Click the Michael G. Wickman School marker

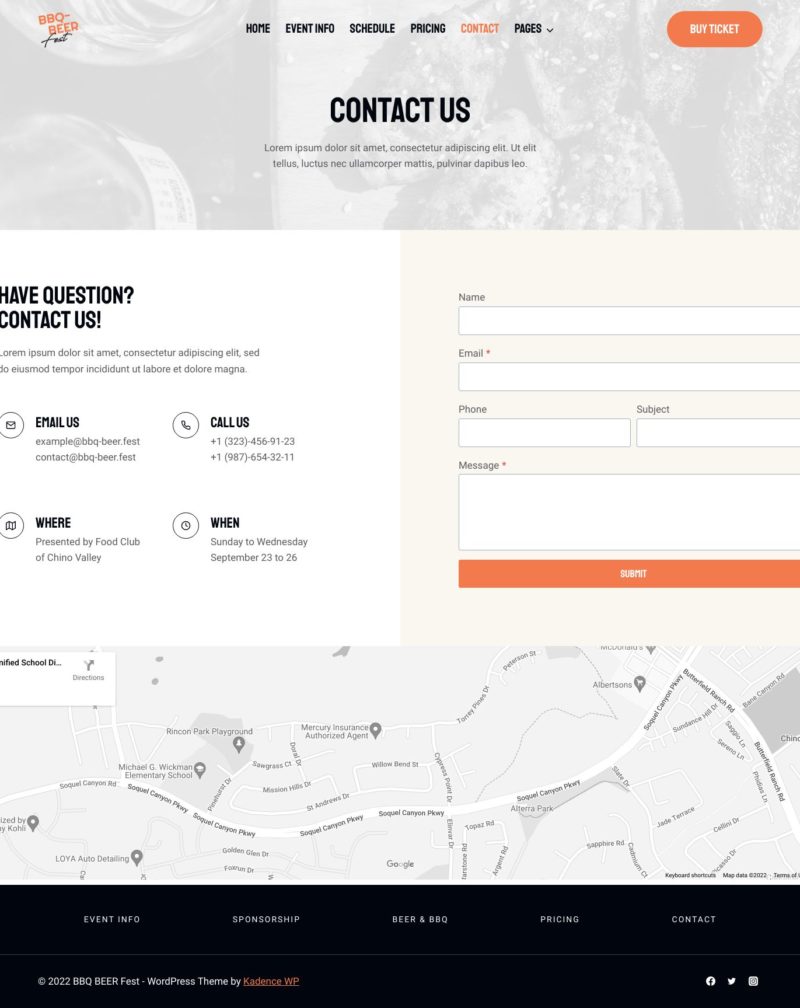coord(200,770)
